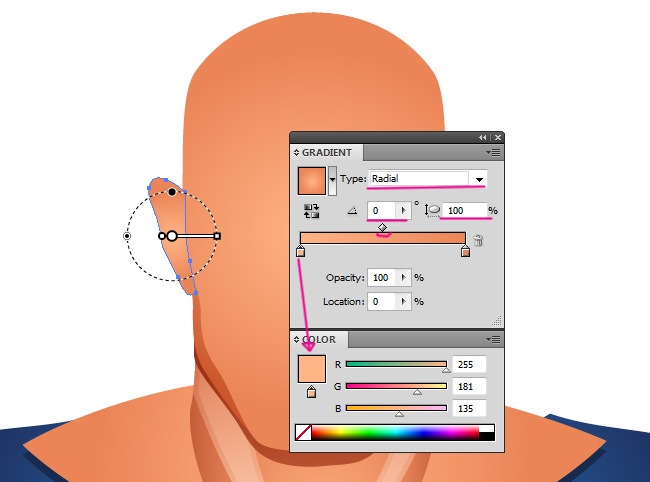Screen dimensions: 650x482
Task: Click the resize grip of Gradient panel
Action: pyautogui.click(x=497, y=321)
